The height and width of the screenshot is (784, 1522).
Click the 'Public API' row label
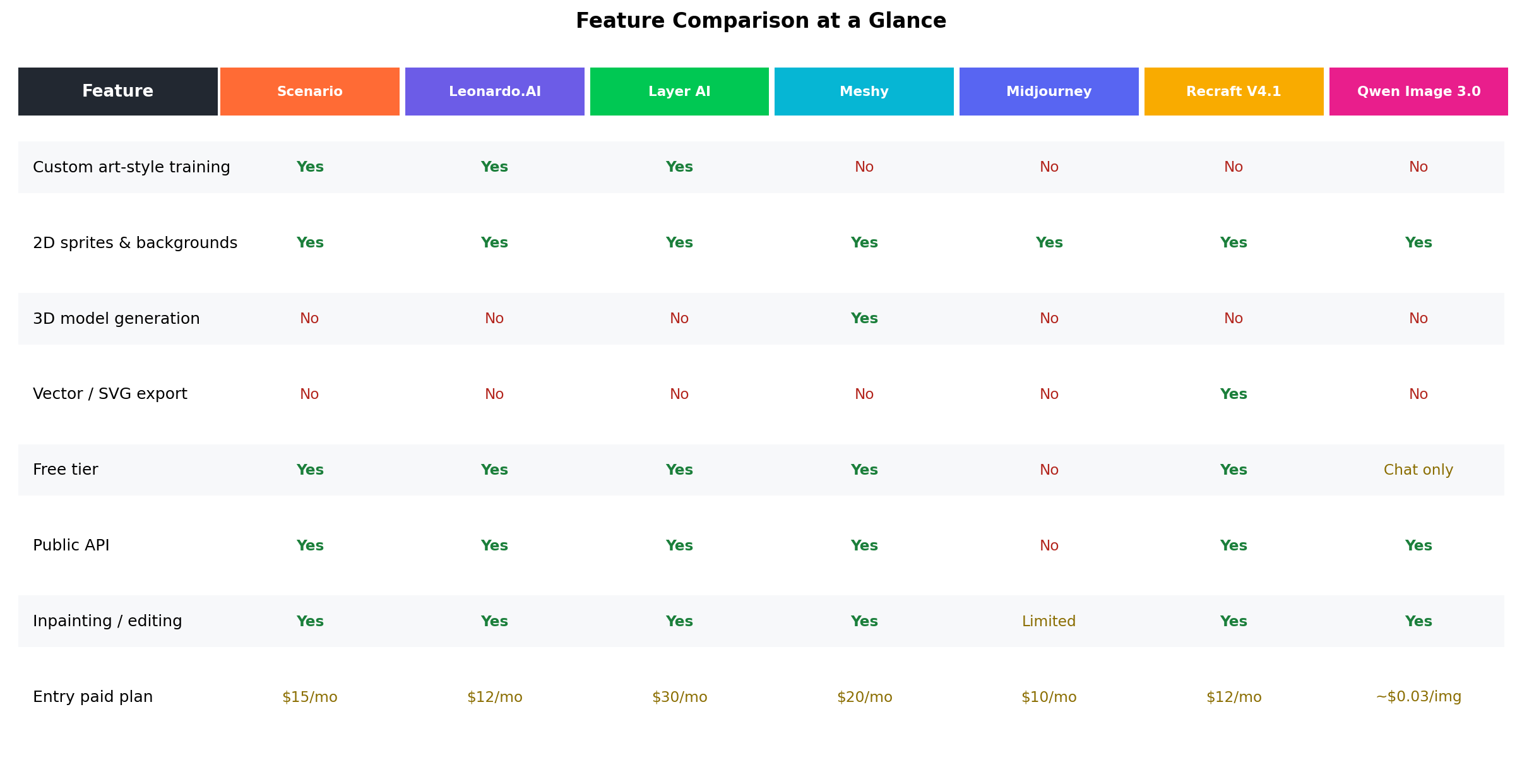point(71,545)
